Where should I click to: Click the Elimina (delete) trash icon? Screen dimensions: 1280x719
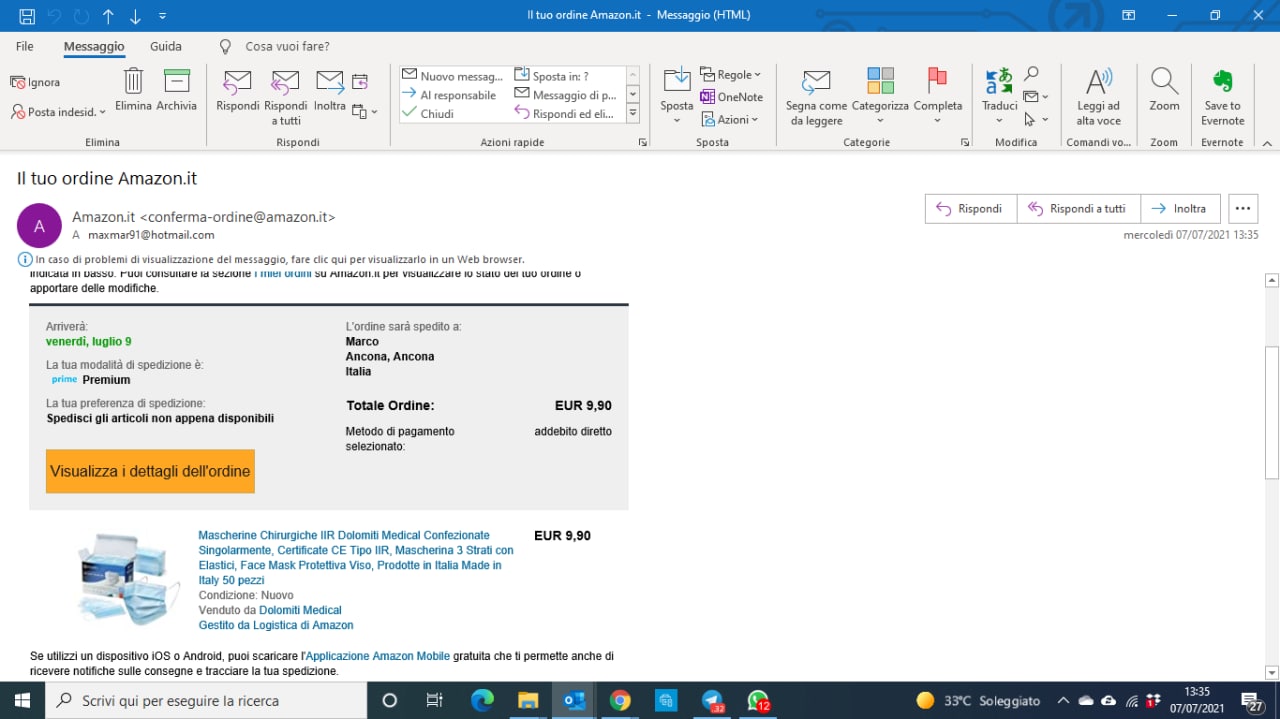(x=133, y=84)
